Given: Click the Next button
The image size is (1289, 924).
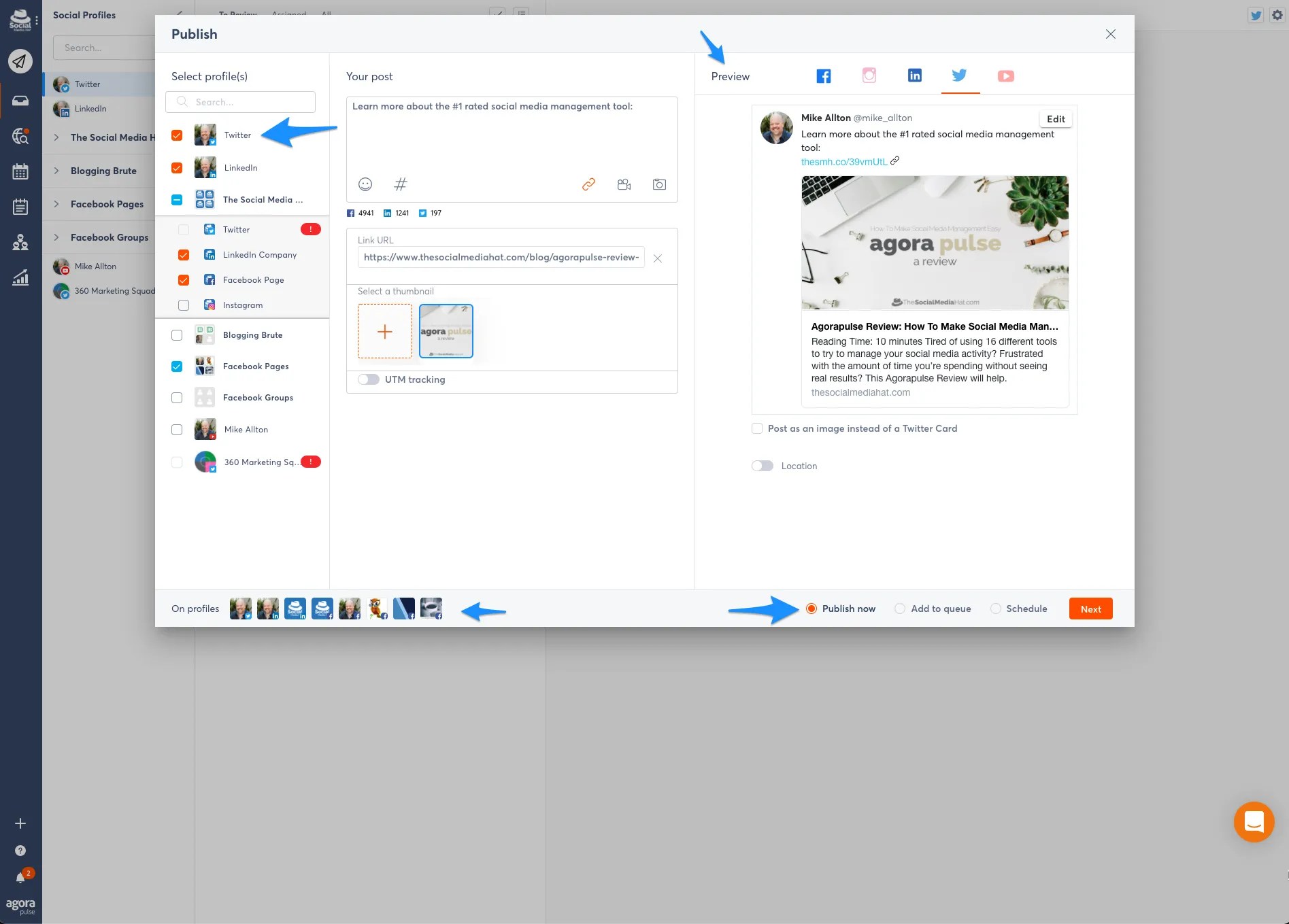Looking at the screenshot, I should (1091, 609).
